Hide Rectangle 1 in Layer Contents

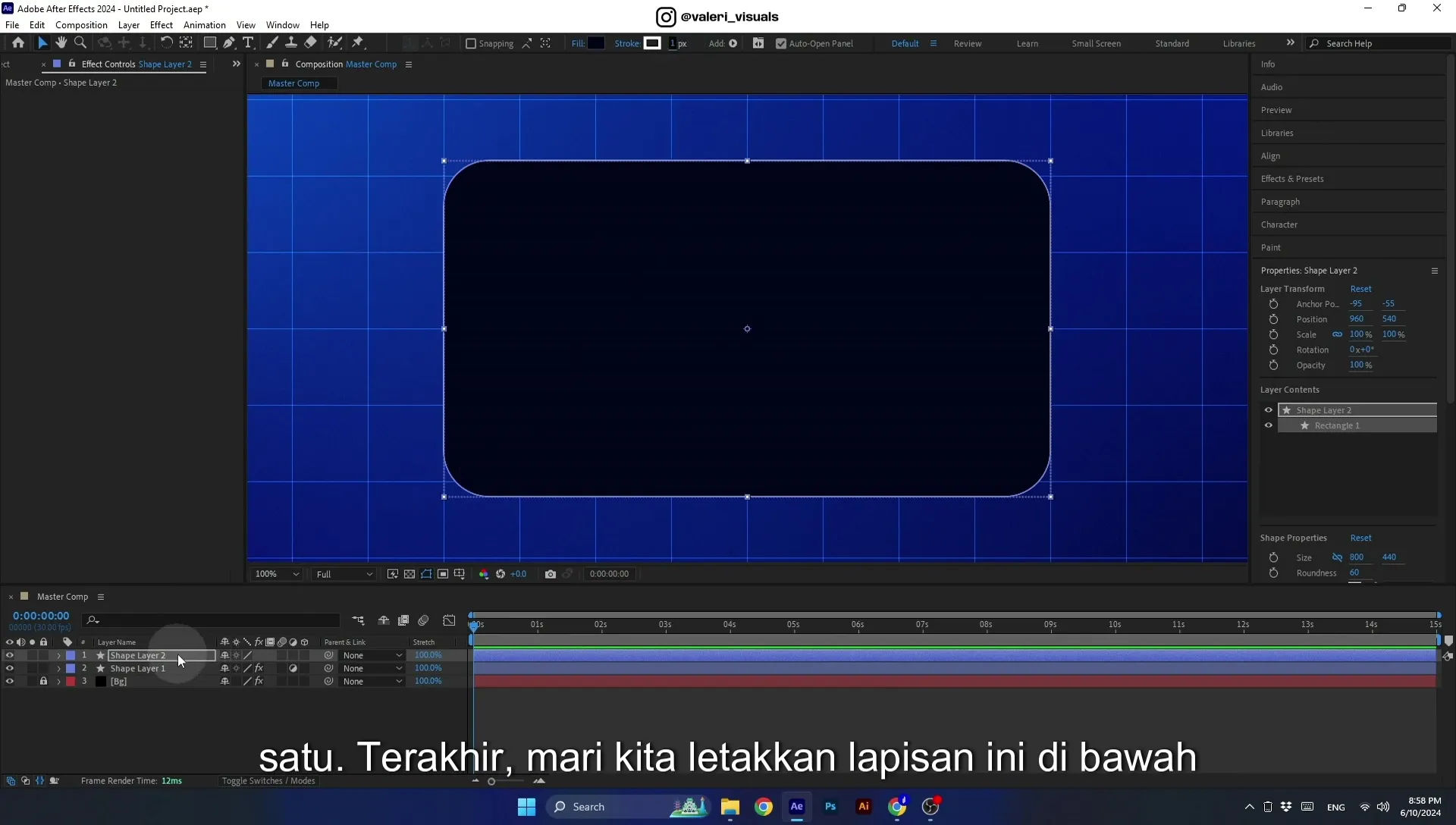(x=1269, y=425)
